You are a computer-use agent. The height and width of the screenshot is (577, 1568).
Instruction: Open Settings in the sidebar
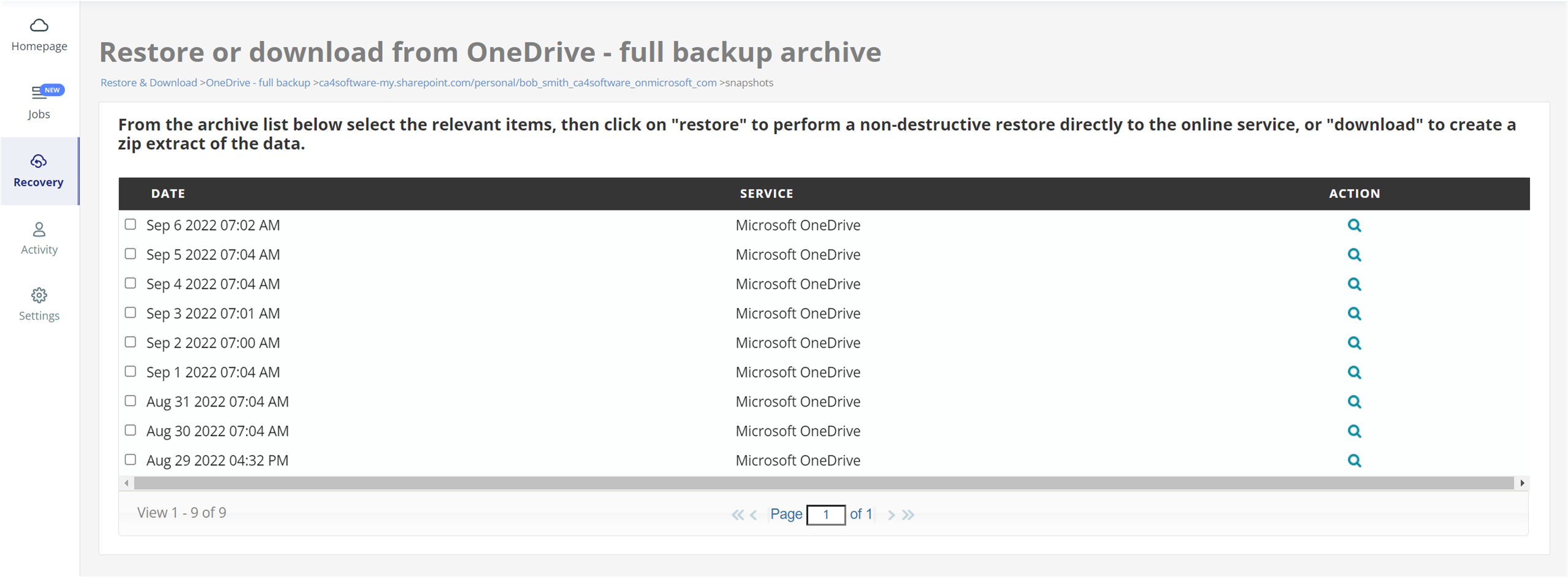[x=39, y=305]
